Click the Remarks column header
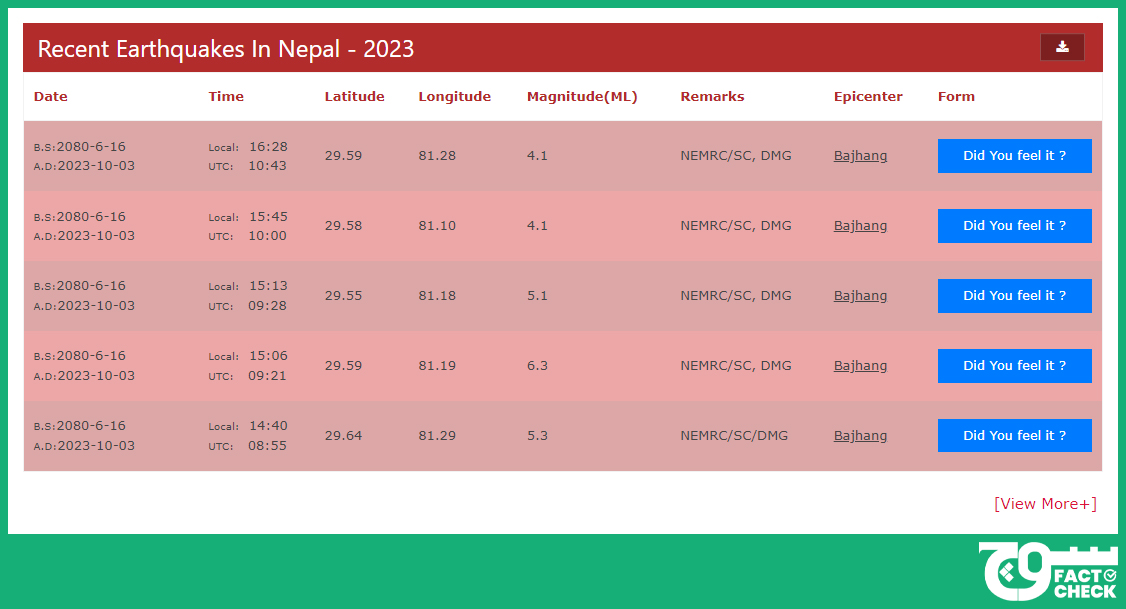 712,96
